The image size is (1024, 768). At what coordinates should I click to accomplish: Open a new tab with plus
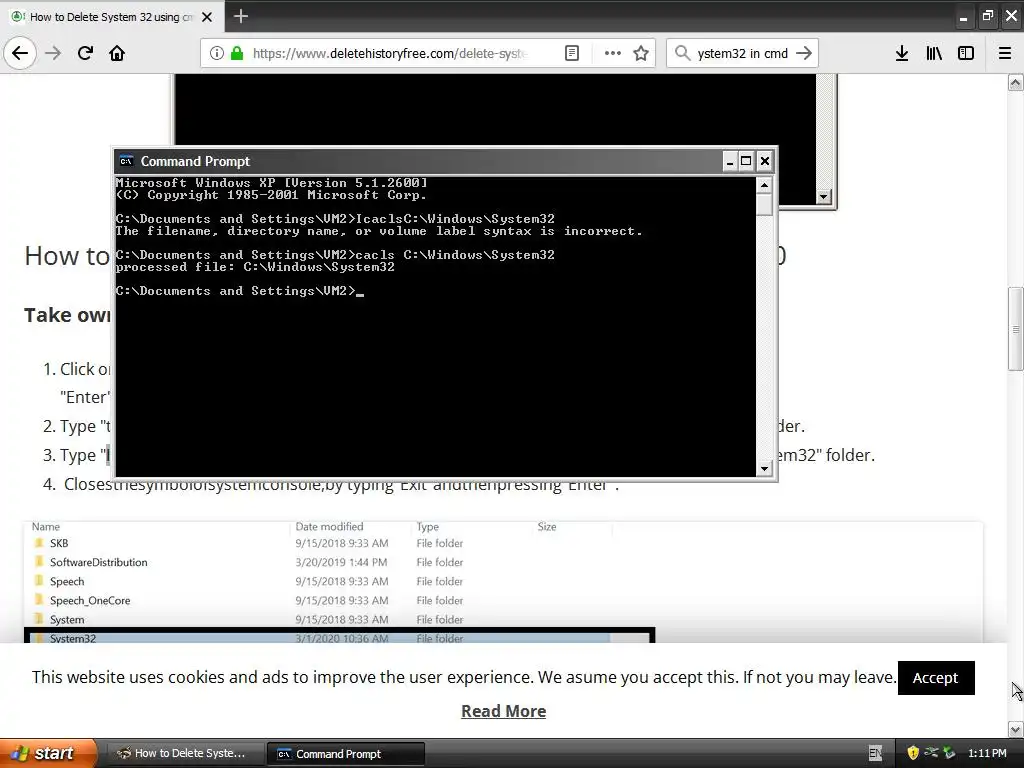click(241, 16)
